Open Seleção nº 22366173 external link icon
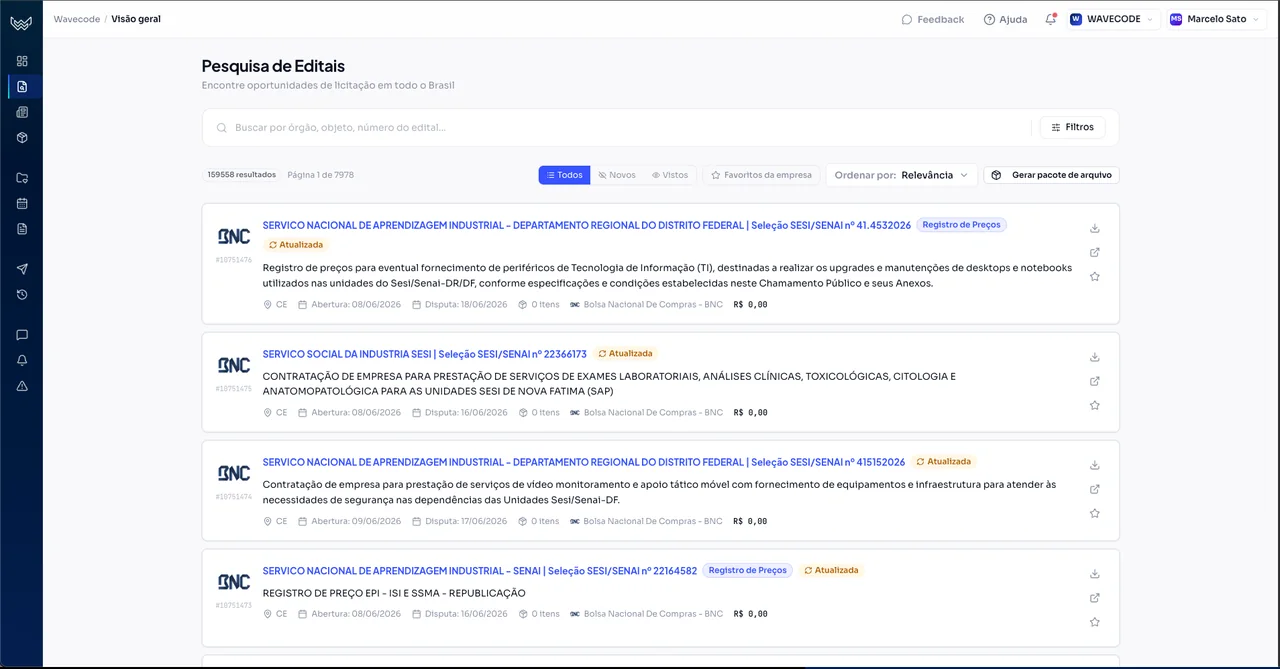Image resolution: width=1280 pixels, height=669 pixels. coord(1095,381)
